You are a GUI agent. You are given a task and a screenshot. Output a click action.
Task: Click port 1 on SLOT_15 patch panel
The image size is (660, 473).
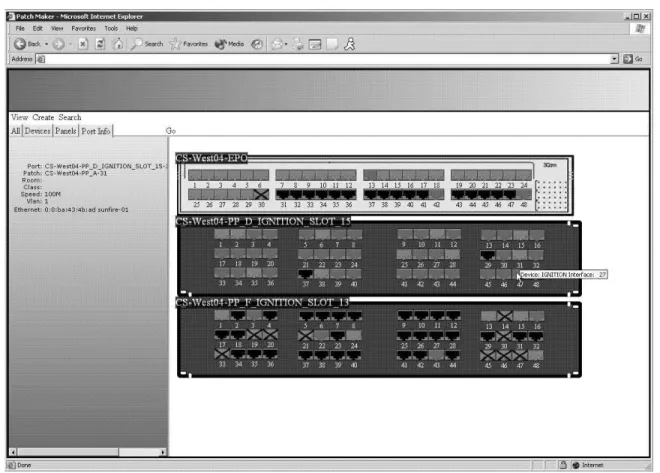coord(222,234)
